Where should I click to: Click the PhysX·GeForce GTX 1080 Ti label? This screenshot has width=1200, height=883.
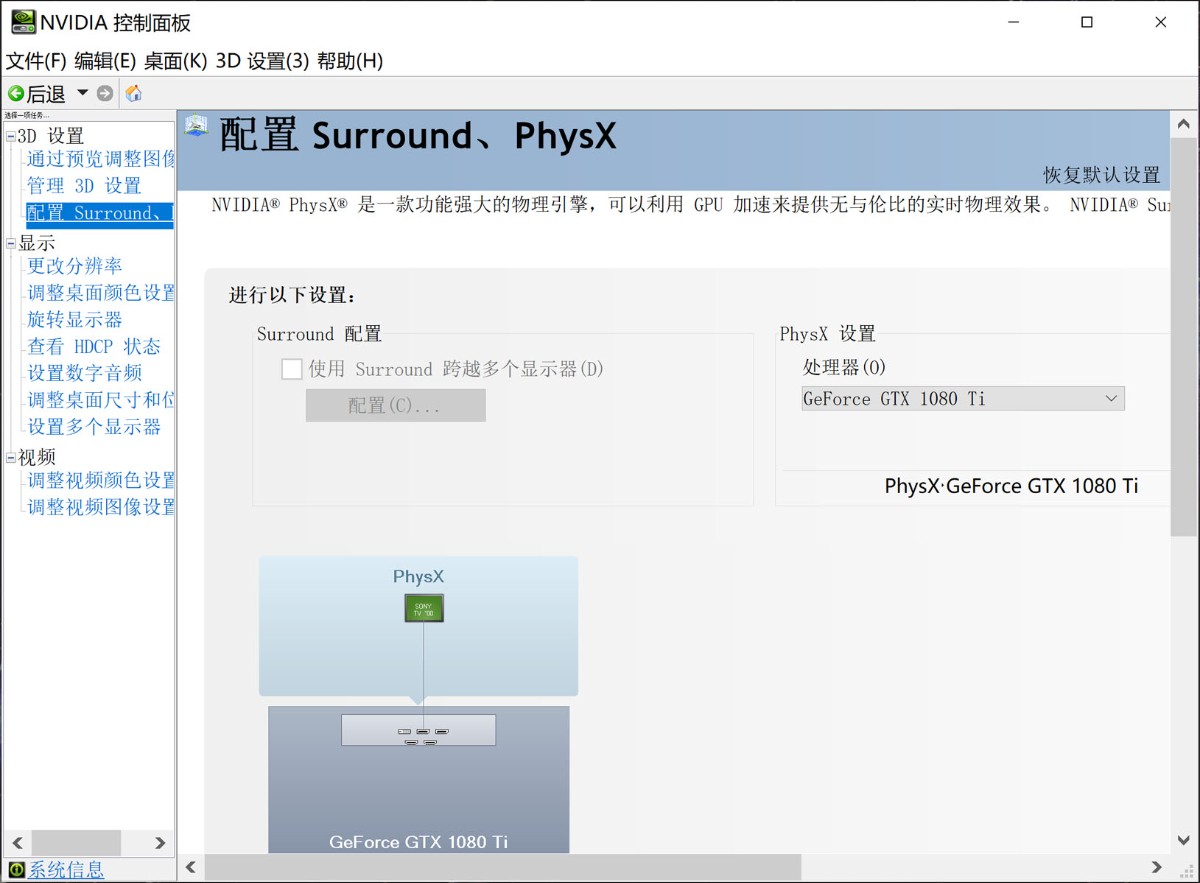point(1011,486)
